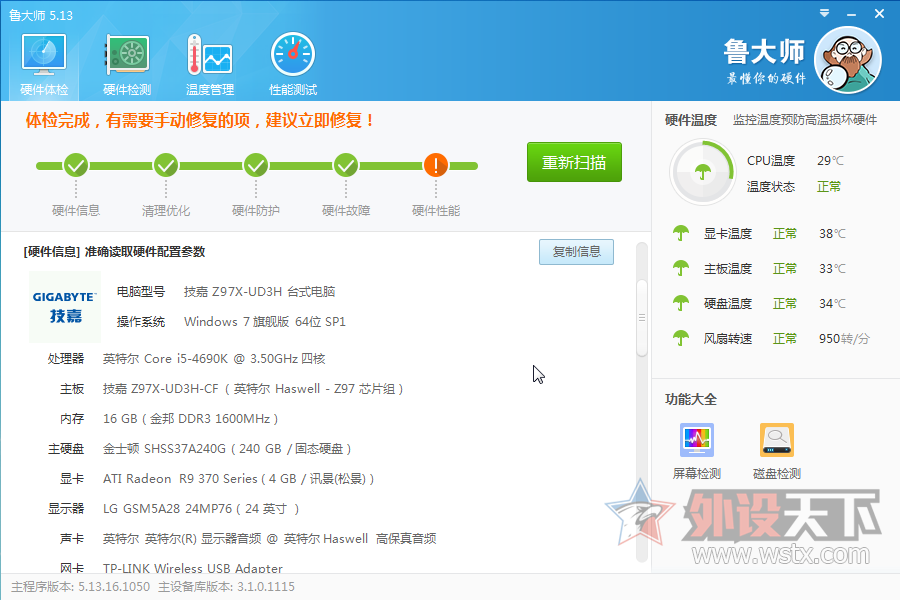Open the 温度管理 tab
Viewport: 900px width, 600px height.
click(x=210, y=64)
